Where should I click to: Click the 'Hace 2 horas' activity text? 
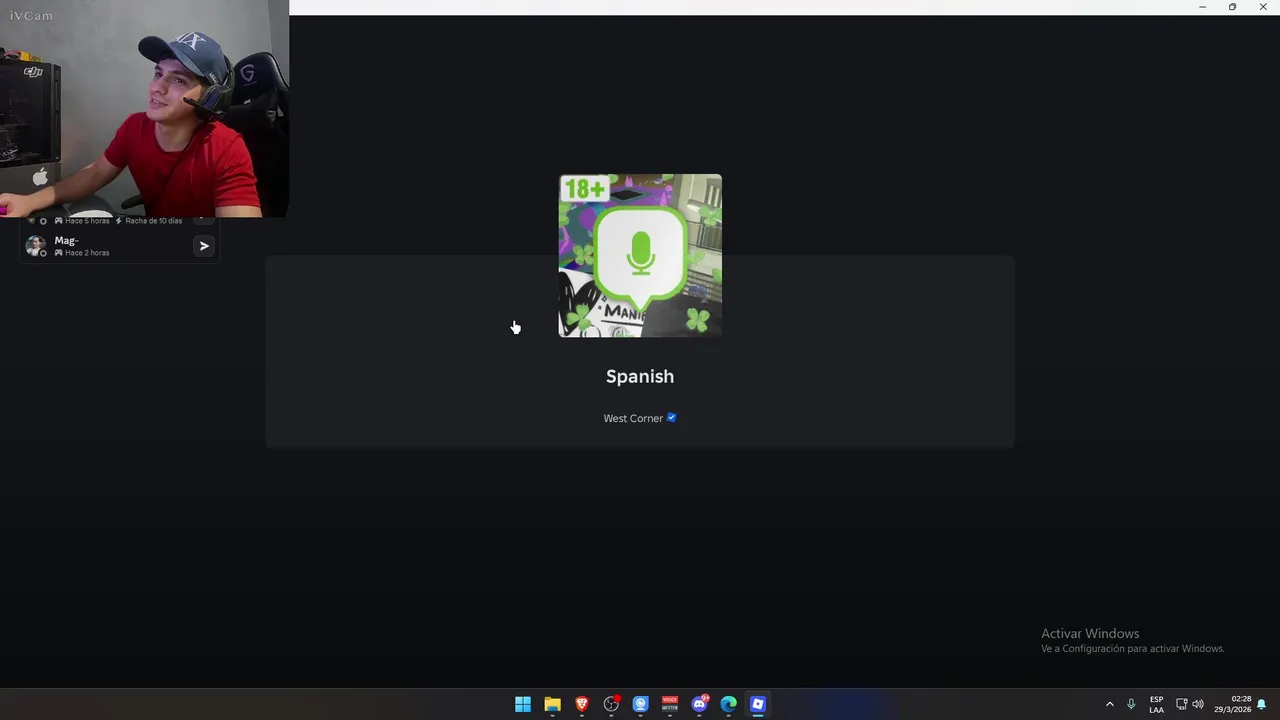click(x=87, y=253)
